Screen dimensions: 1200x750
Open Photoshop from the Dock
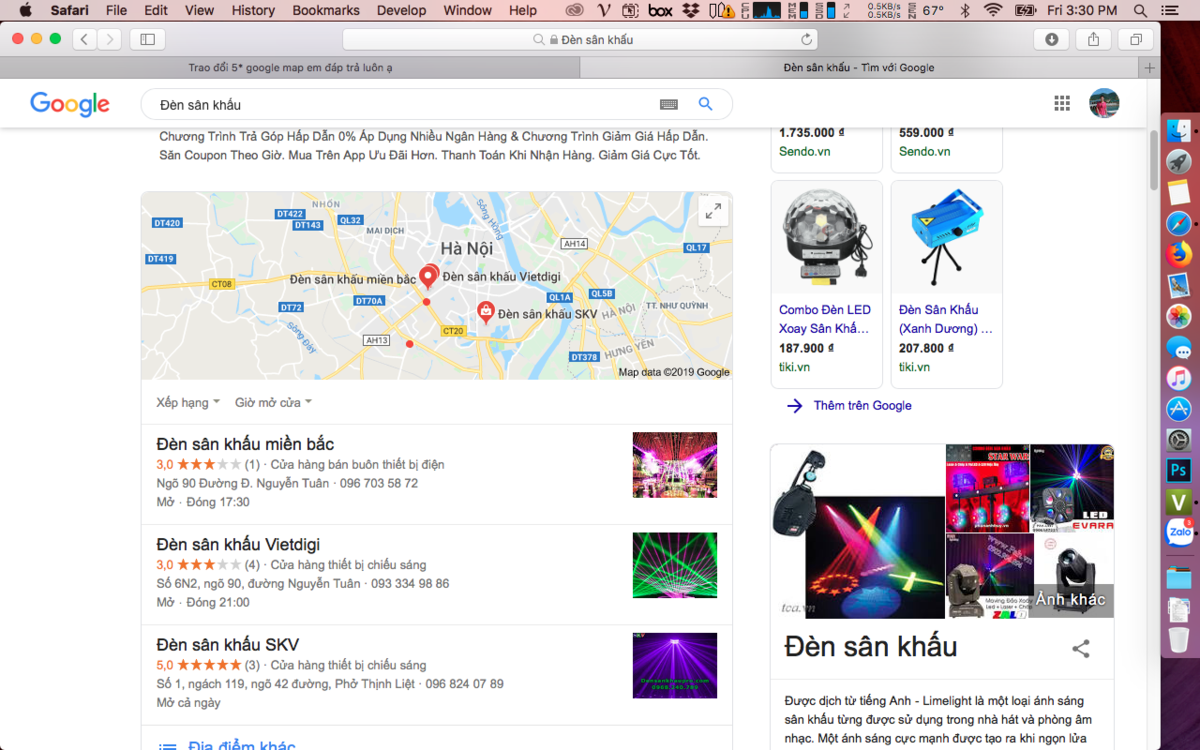click(x=1179, y=471)
